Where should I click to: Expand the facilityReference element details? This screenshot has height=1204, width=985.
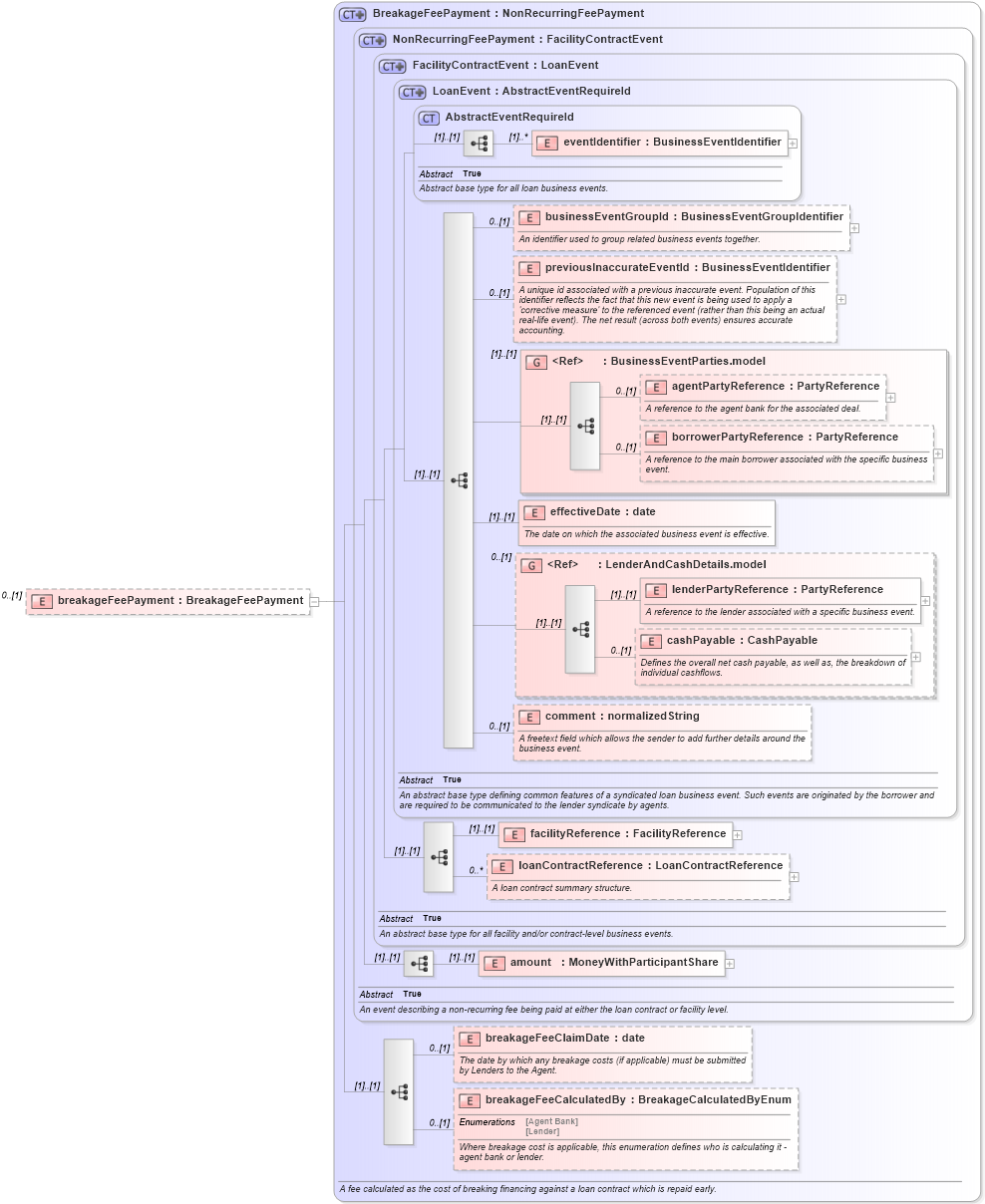pos(739,834)
